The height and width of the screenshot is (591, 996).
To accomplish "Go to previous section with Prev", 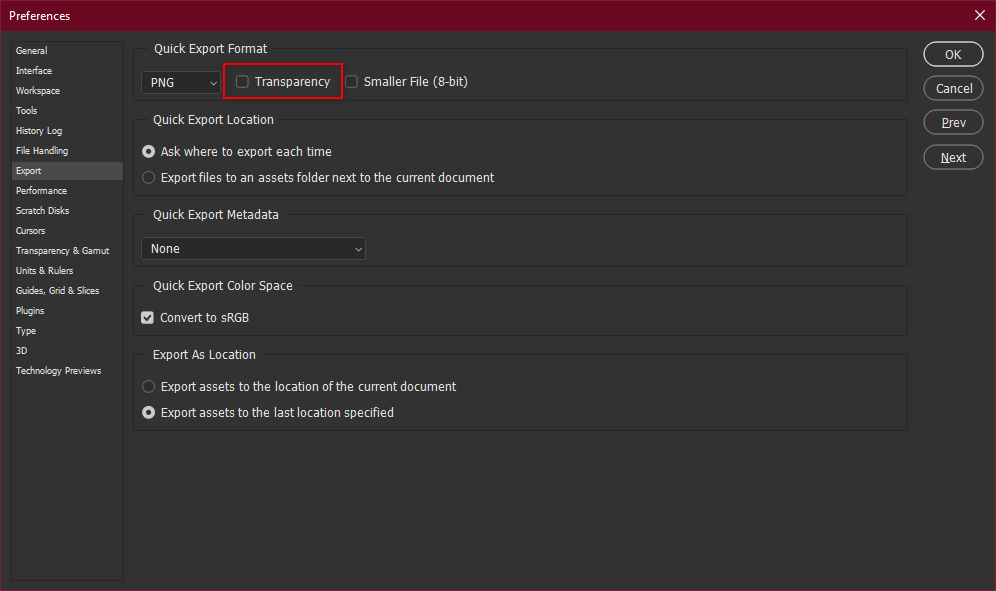I will (x=953, y=123).
